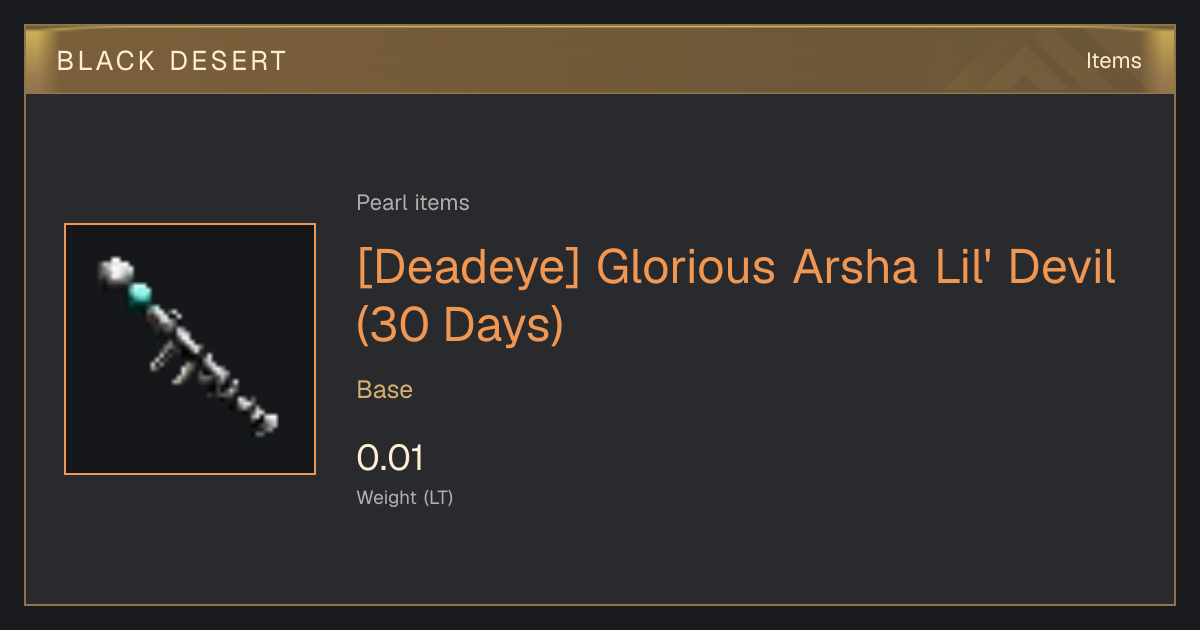Image resolution: width=1200 pixels, height=630 pixels.
Task: Open the Items link in the header
Action: (1113, 61)
